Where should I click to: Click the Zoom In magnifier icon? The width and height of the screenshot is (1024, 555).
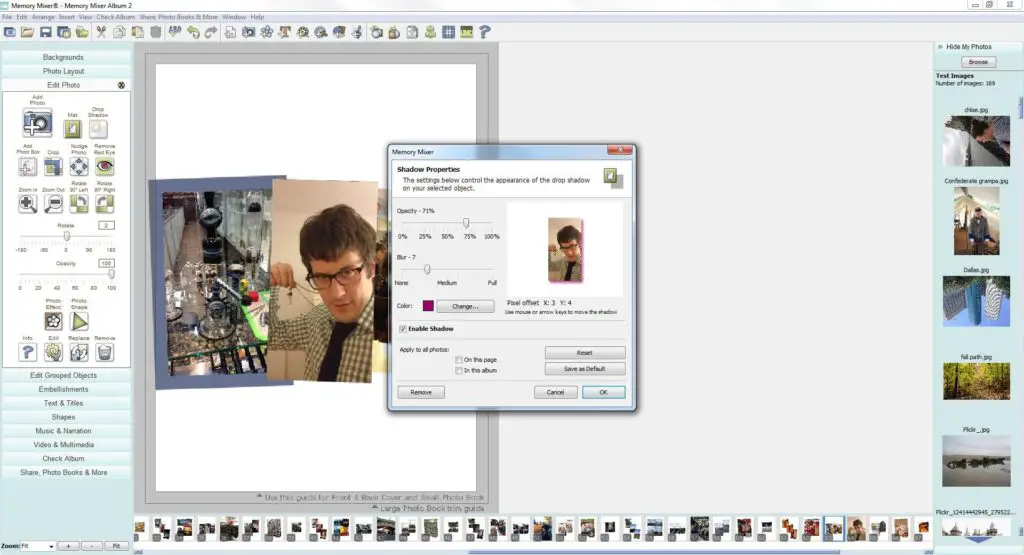click(x=27, y=204)
